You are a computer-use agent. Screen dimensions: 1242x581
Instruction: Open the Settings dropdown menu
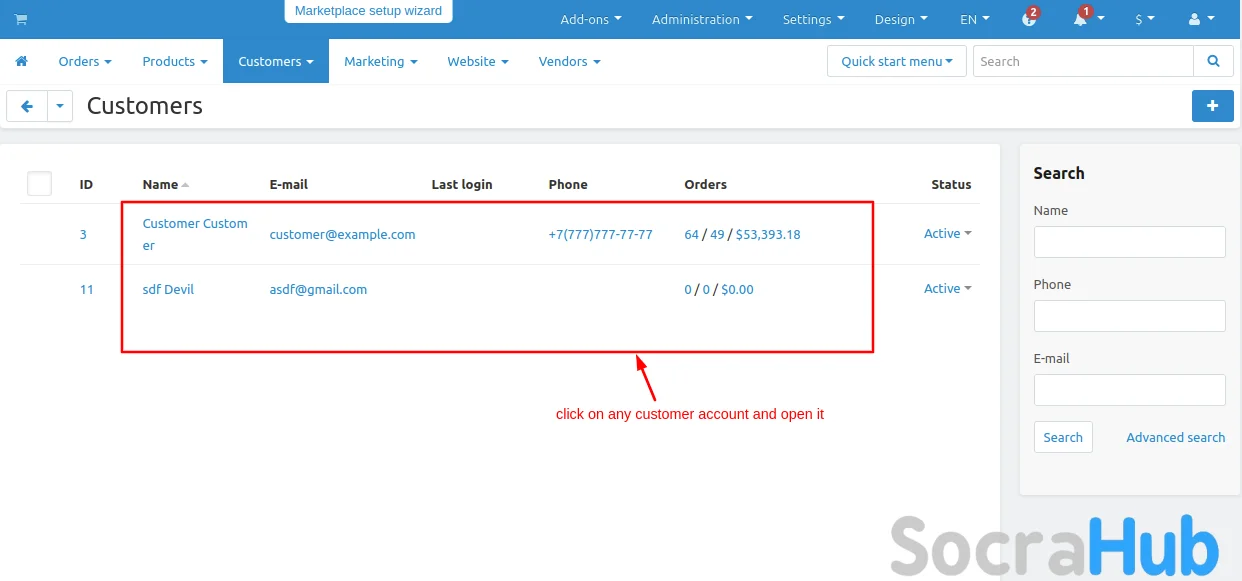point(813,19)
